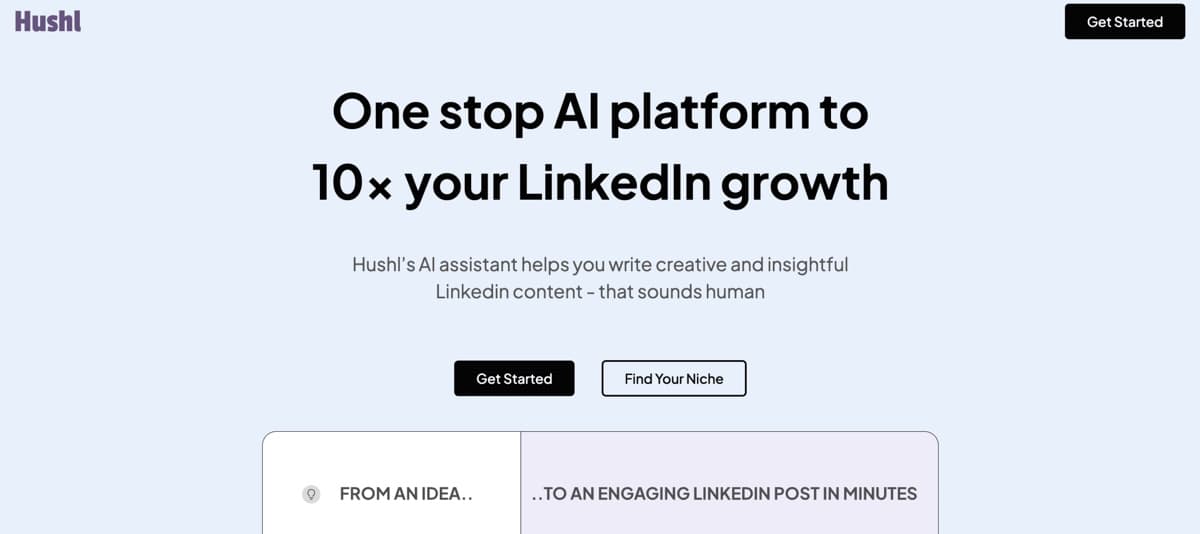Click the word platform in the headline
The image size is (1200, 534).
tap(710, 113)
